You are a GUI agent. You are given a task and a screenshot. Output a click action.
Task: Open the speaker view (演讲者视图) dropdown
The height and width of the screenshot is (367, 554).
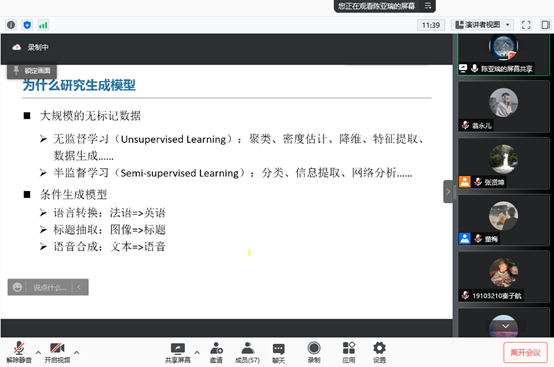[483, 25]
